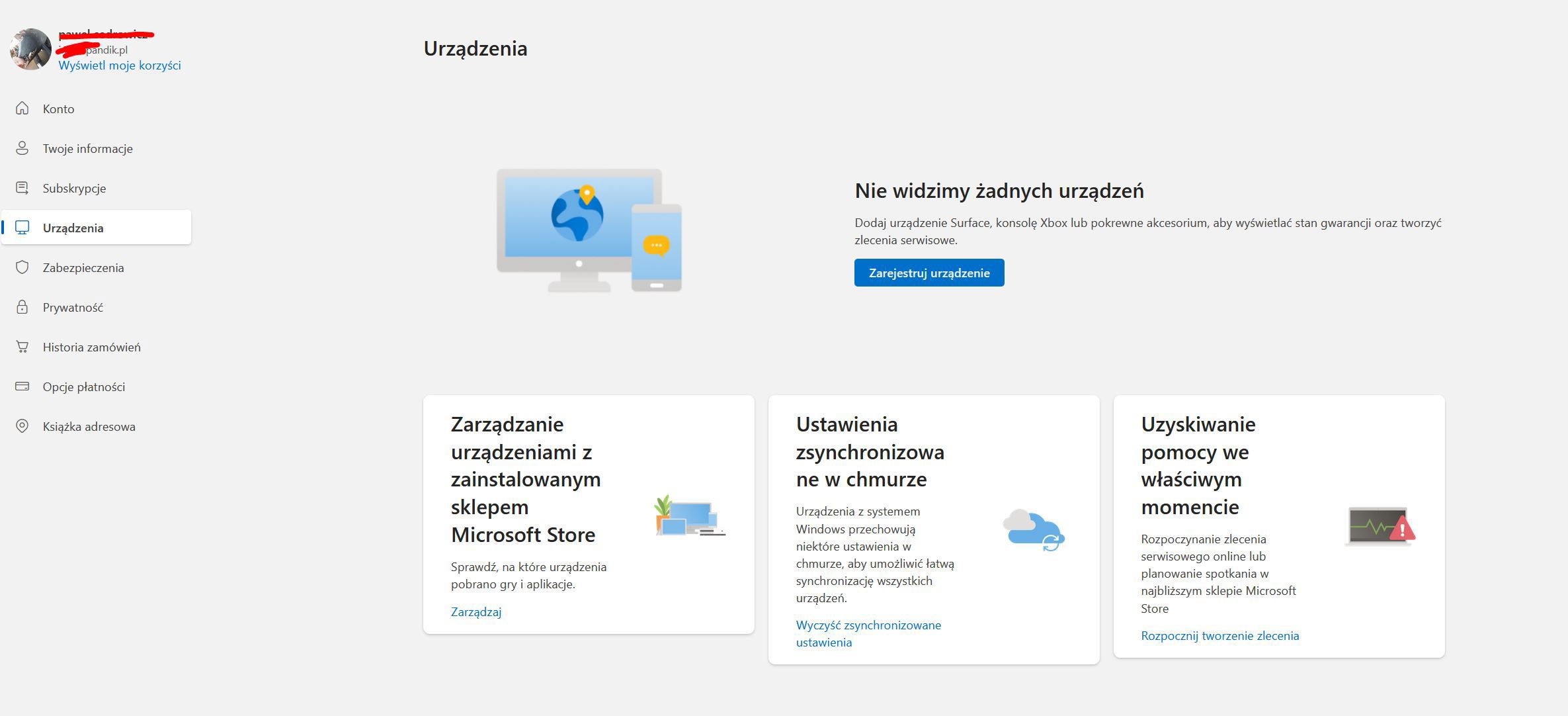The image size is (1568, 716).
Task: Click the Wyświetl moje korzyści link
Action: 120,65
